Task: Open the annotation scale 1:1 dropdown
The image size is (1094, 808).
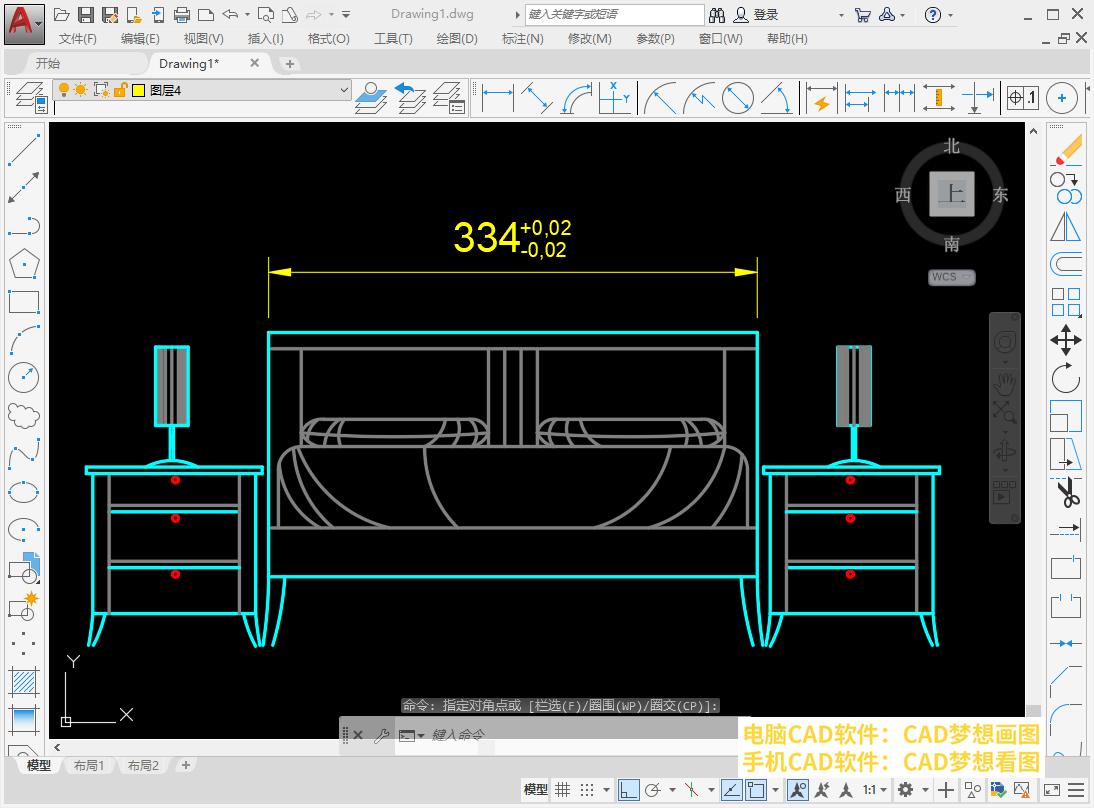Action: click(876, 789)
